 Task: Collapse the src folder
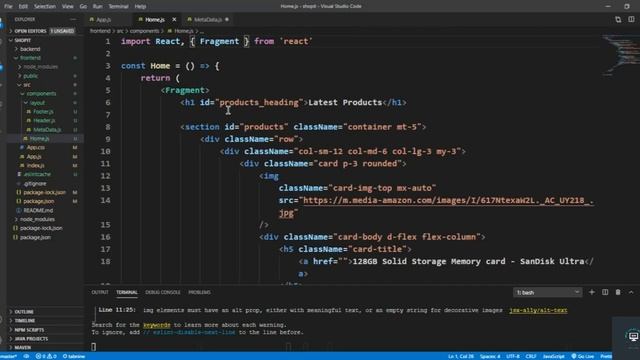[27, 85]
